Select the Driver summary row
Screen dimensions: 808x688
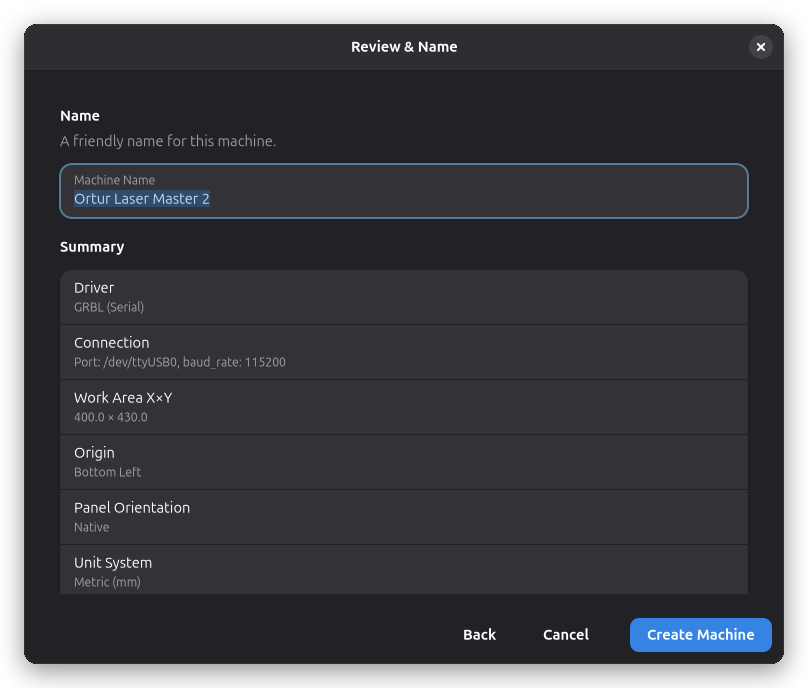(x=403, y=297)
